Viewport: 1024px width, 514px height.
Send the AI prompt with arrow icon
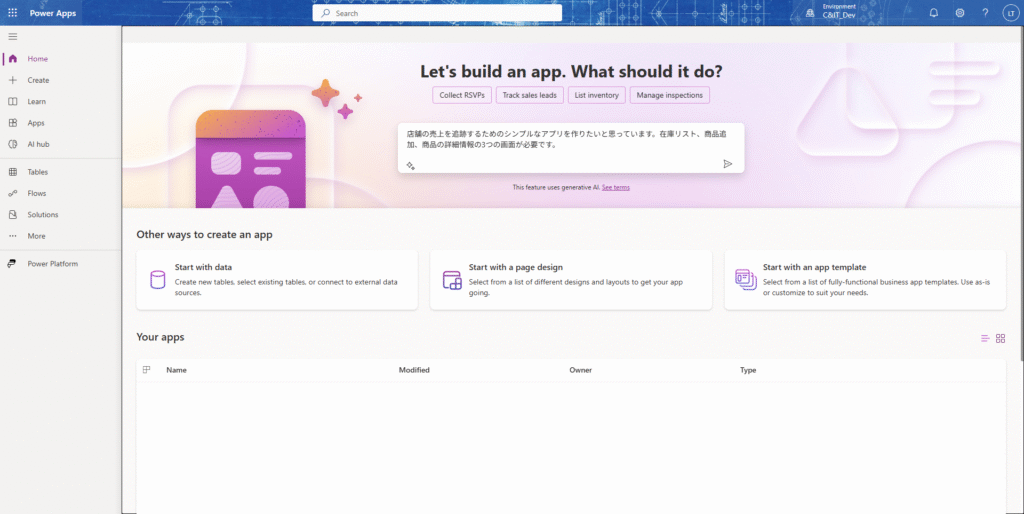[x=727, y=164]
